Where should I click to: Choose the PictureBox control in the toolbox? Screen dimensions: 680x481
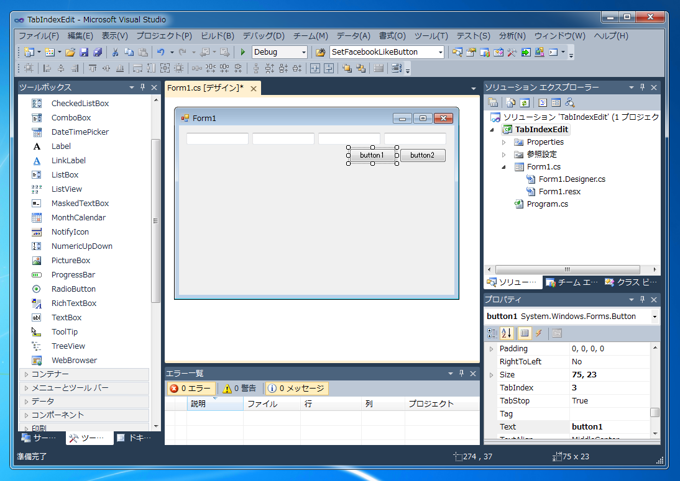click(x=70, y=260)
